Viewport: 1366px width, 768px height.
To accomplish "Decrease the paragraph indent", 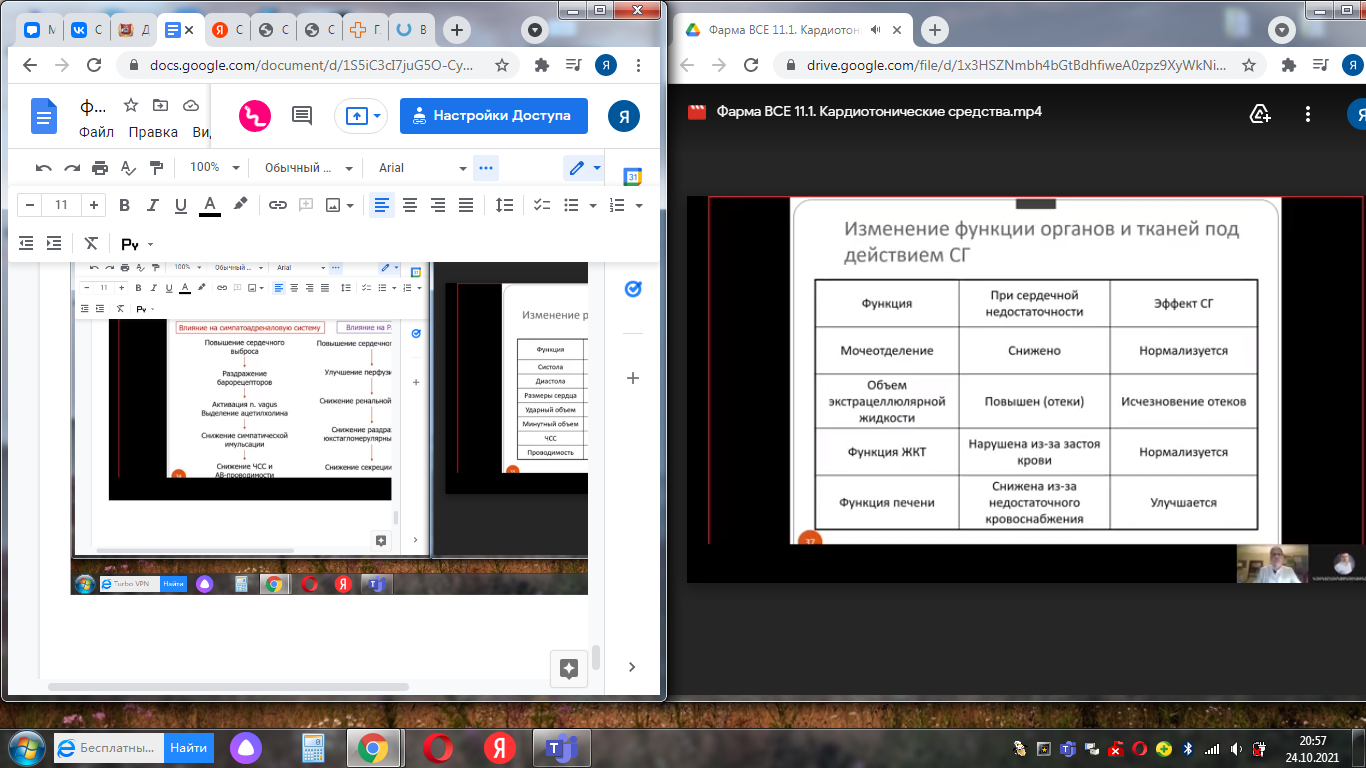I will click(26, 243).
